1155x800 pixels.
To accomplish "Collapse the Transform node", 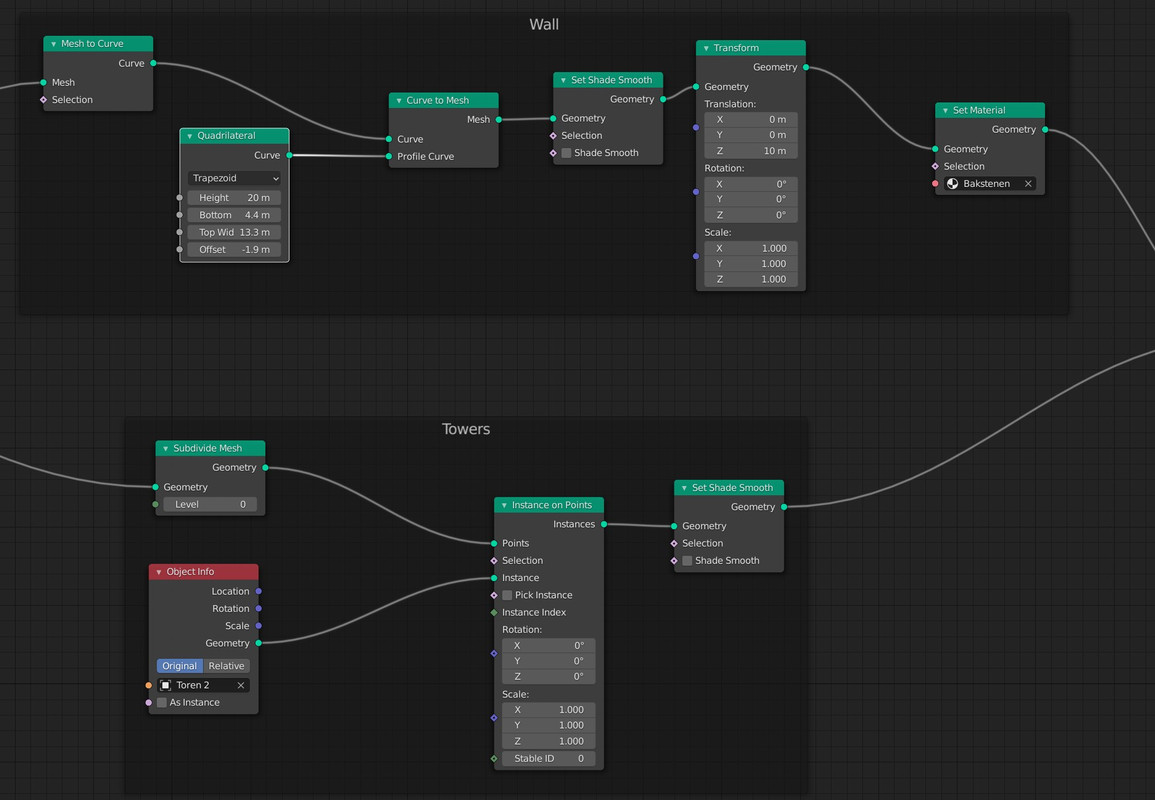I will point(706,49).
